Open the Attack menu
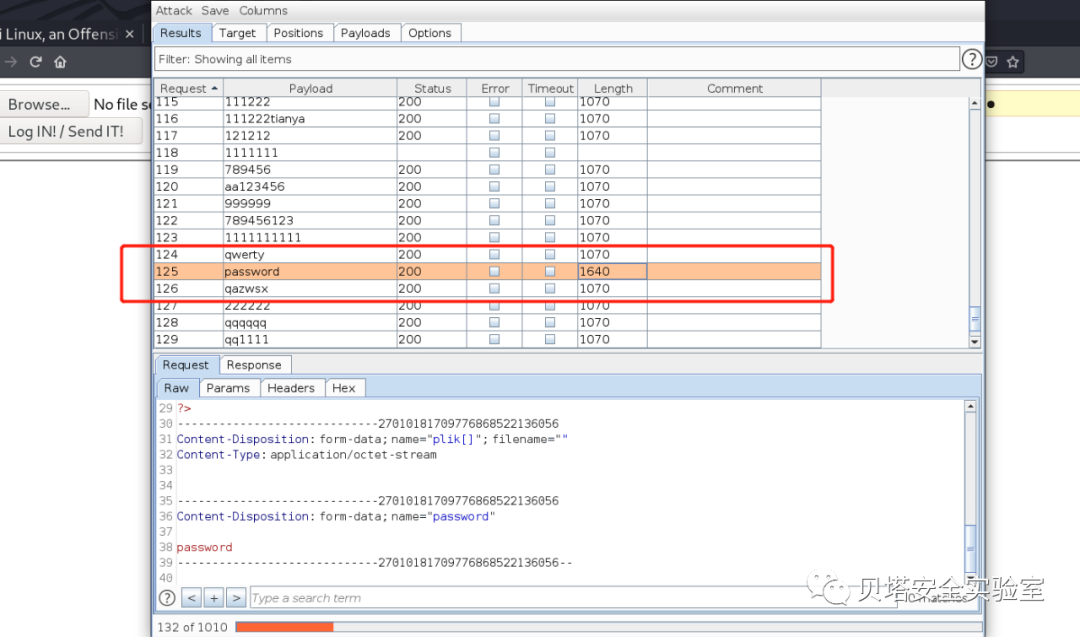The image size is (1080, 637). 174,10
